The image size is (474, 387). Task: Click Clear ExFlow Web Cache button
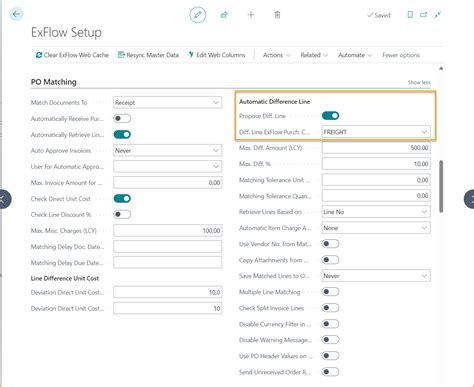tap(72, 55)
